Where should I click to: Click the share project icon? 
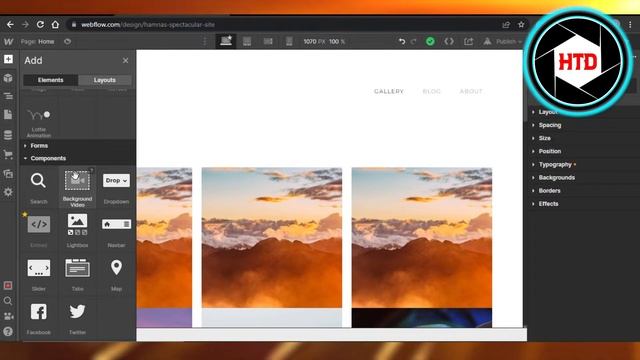pos(469,42)
